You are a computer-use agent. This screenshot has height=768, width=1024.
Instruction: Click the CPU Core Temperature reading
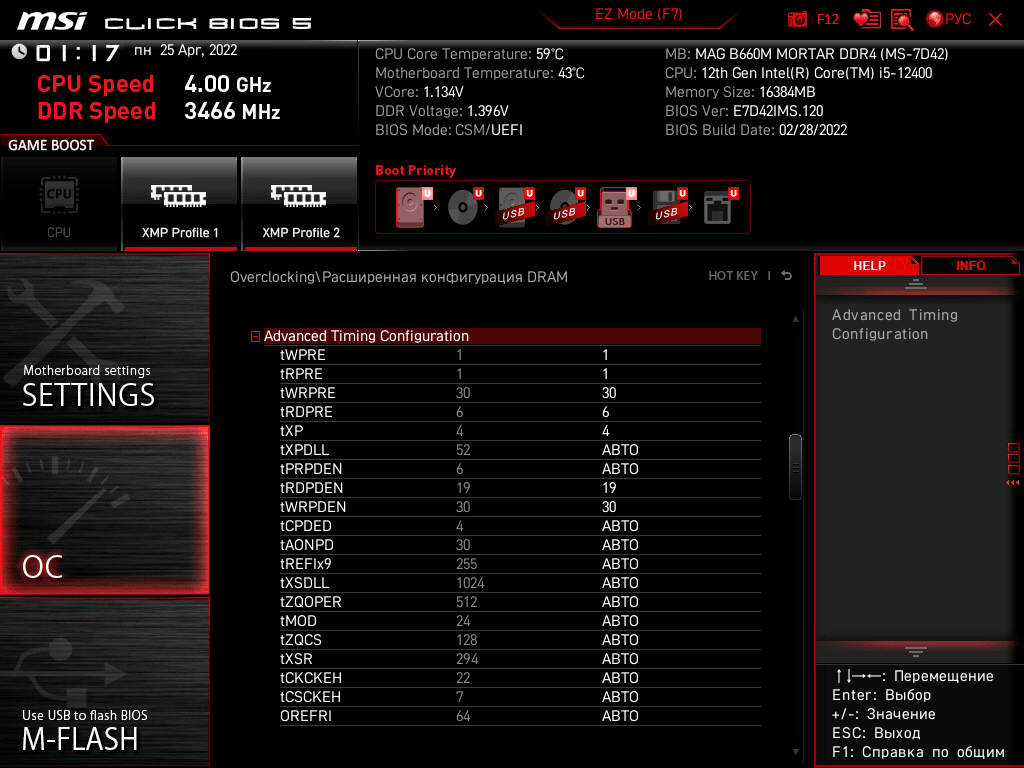[469, 54]
